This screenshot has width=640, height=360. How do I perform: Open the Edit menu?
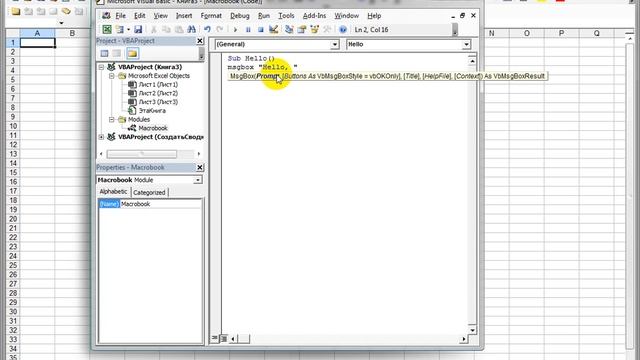point(140,16)
